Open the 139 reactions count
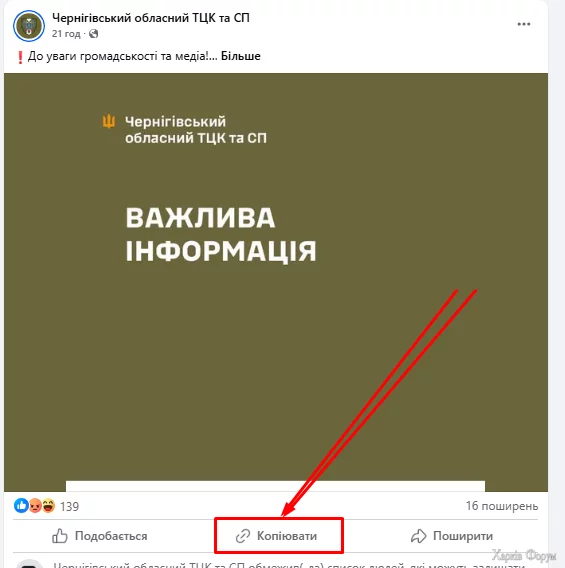Screen dimensions: 565x568 [x=69, y=506]
